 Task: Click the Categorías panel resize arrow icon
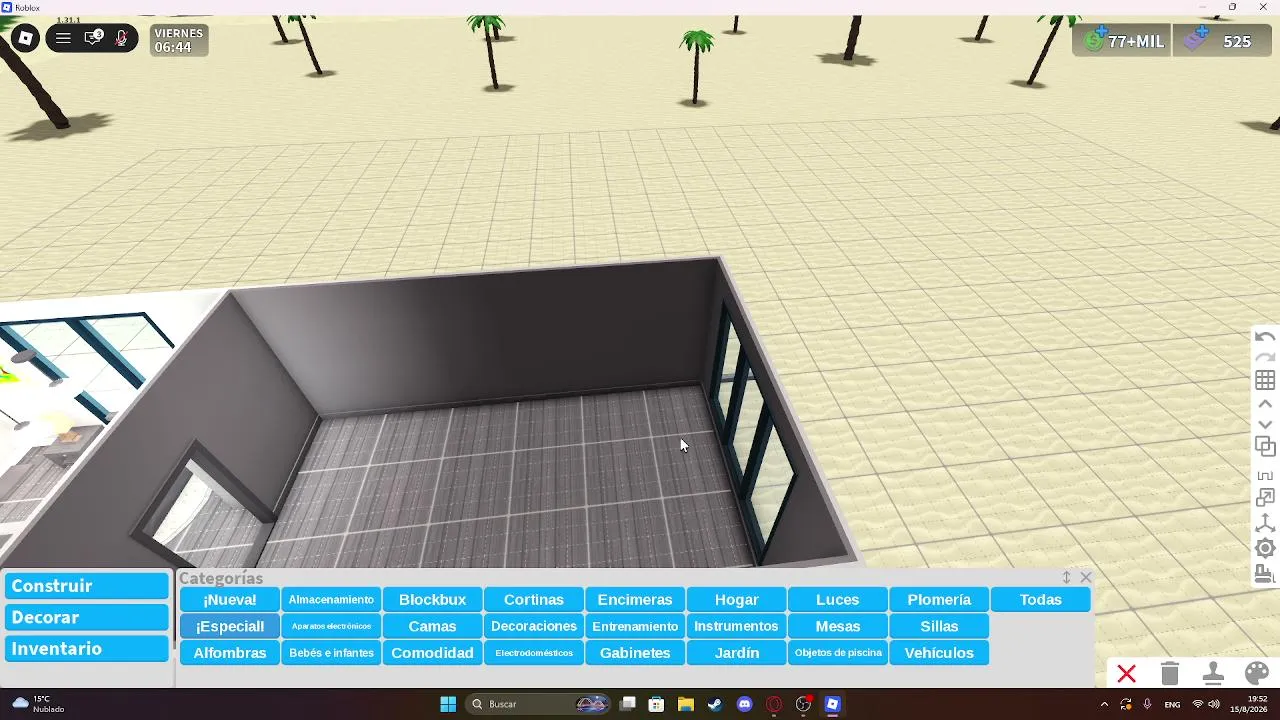coord(1067,578)
